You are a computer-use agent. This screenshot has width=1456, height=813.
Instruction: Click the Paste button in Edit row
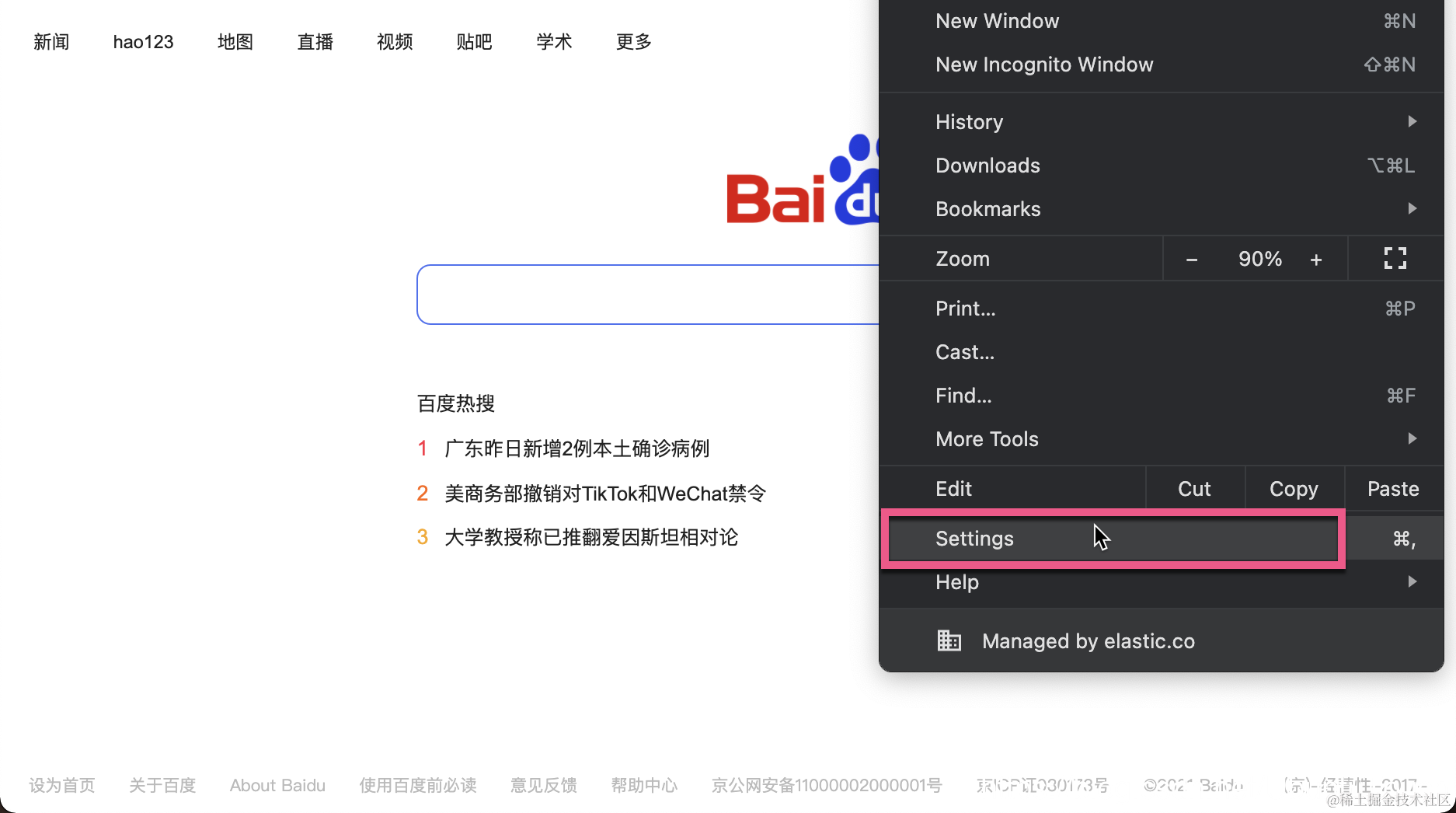(x=1394, y=489)
